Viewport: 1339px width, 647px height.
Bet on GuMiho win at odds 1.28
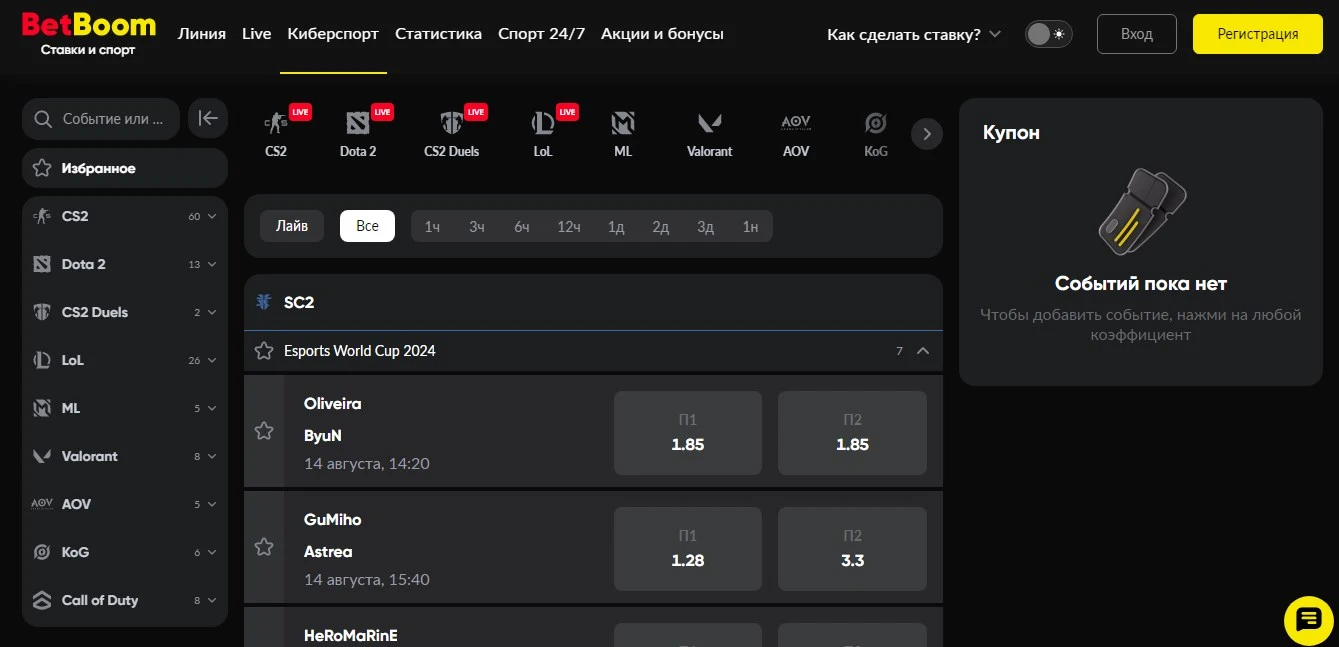coord(687,549)
